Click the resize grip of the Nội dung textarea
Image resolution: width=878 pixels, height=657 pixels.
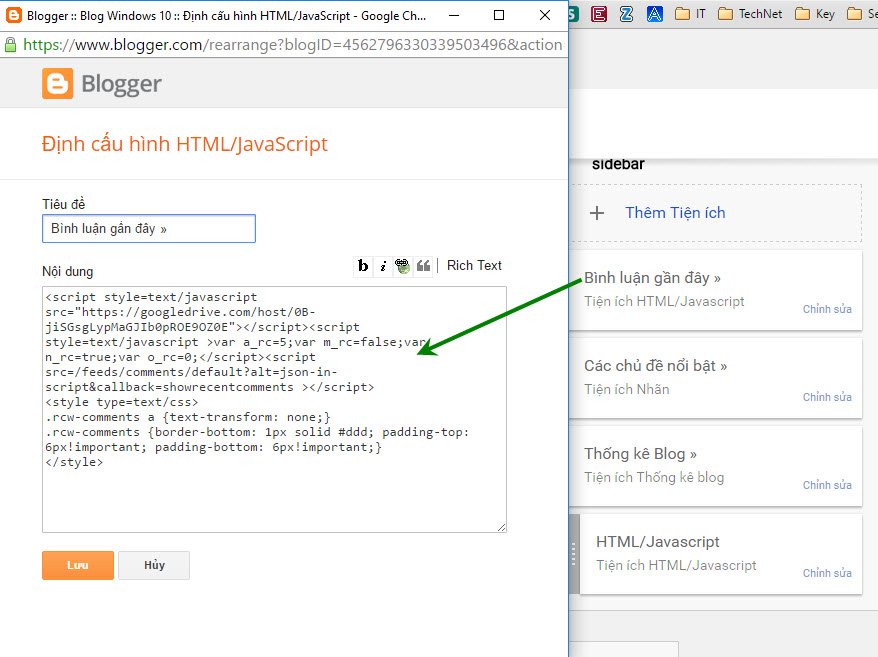coord(501,527)
